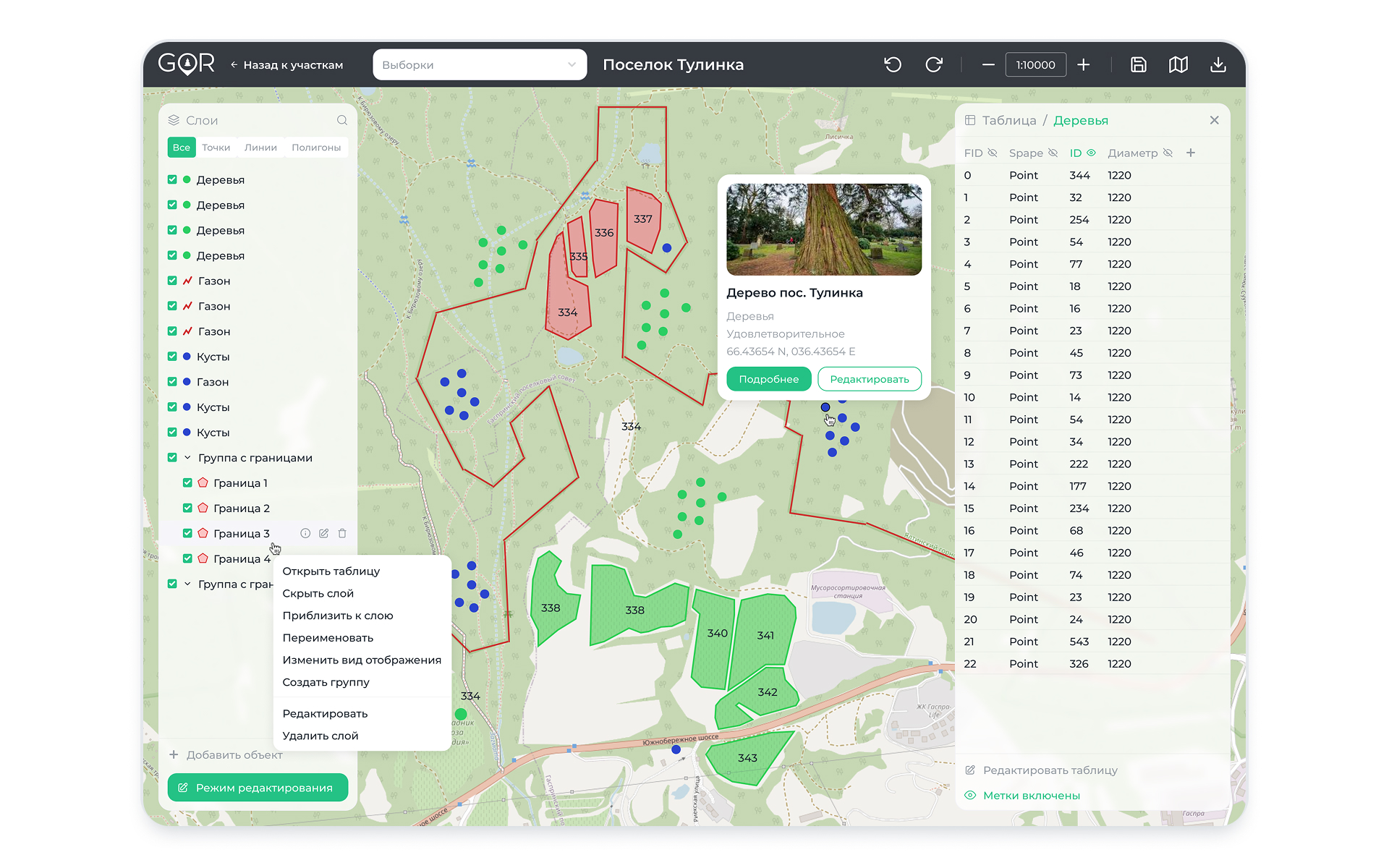Click the Подробнее button
The image size is (1389, 868).
[x=769, y=379]
